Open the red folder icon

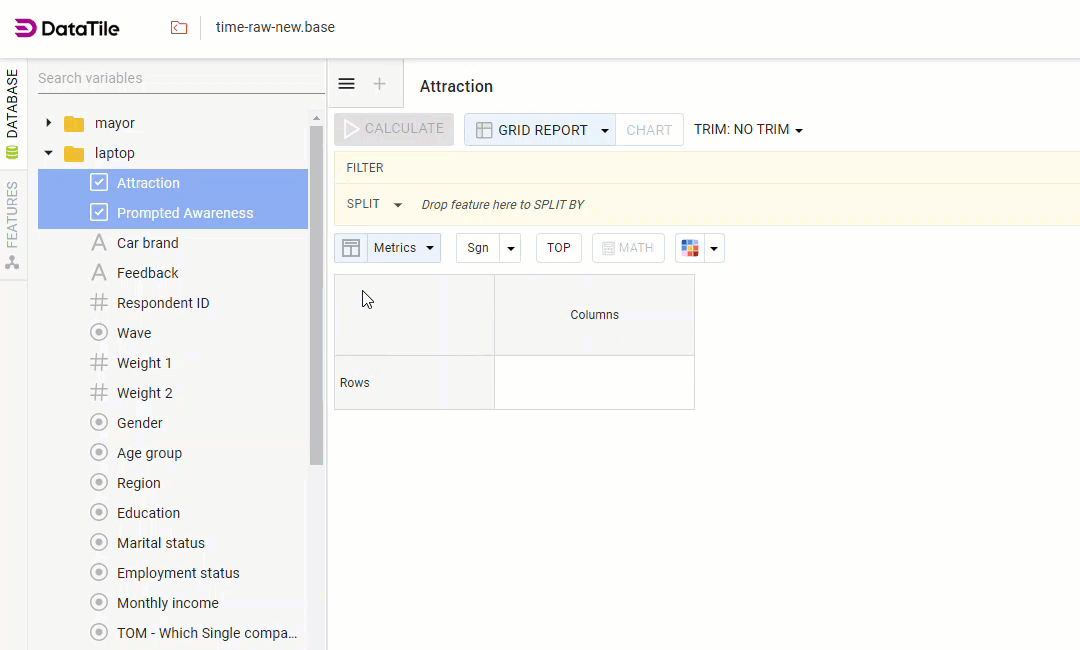(179, 28)
